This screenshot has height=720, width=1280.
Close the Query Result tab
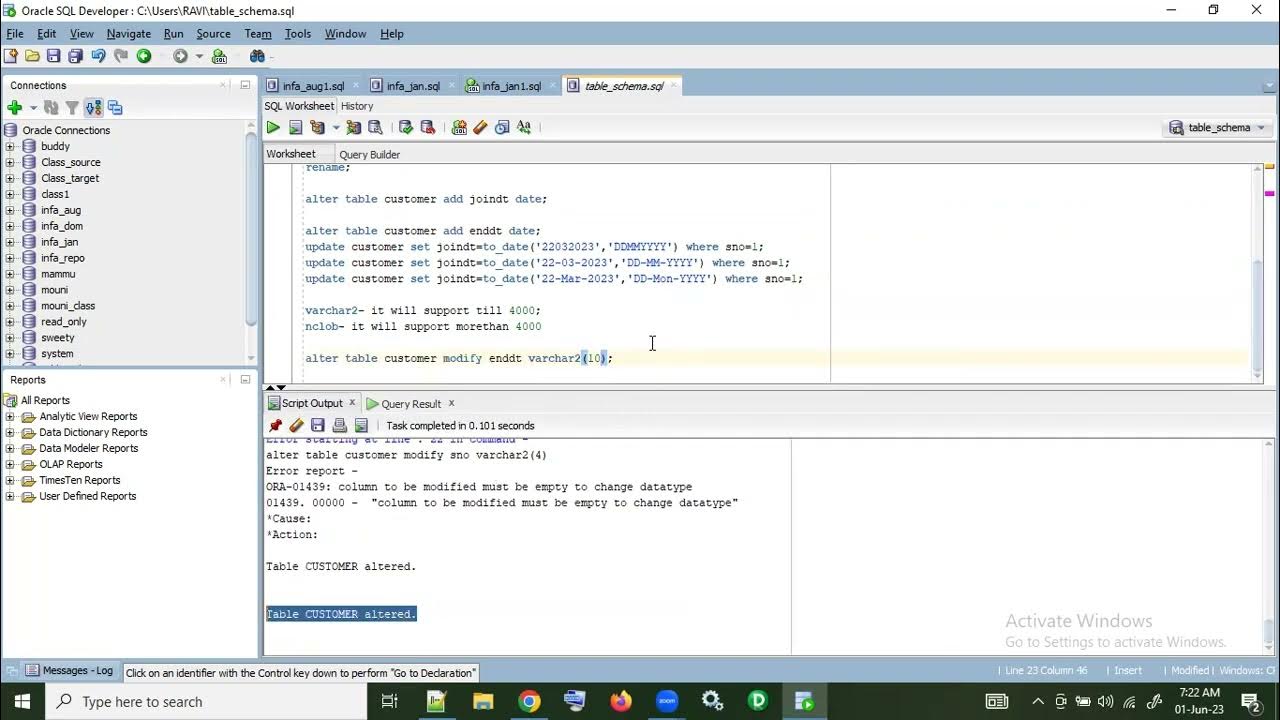point(451,403)
